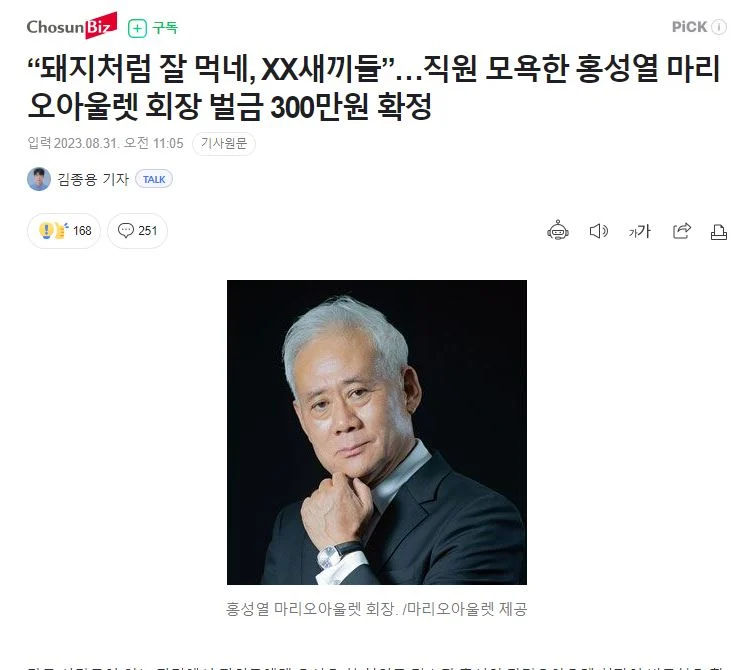Open the AI summary robot icon
This screenshot has height=670, width=748.
[558, 231]
